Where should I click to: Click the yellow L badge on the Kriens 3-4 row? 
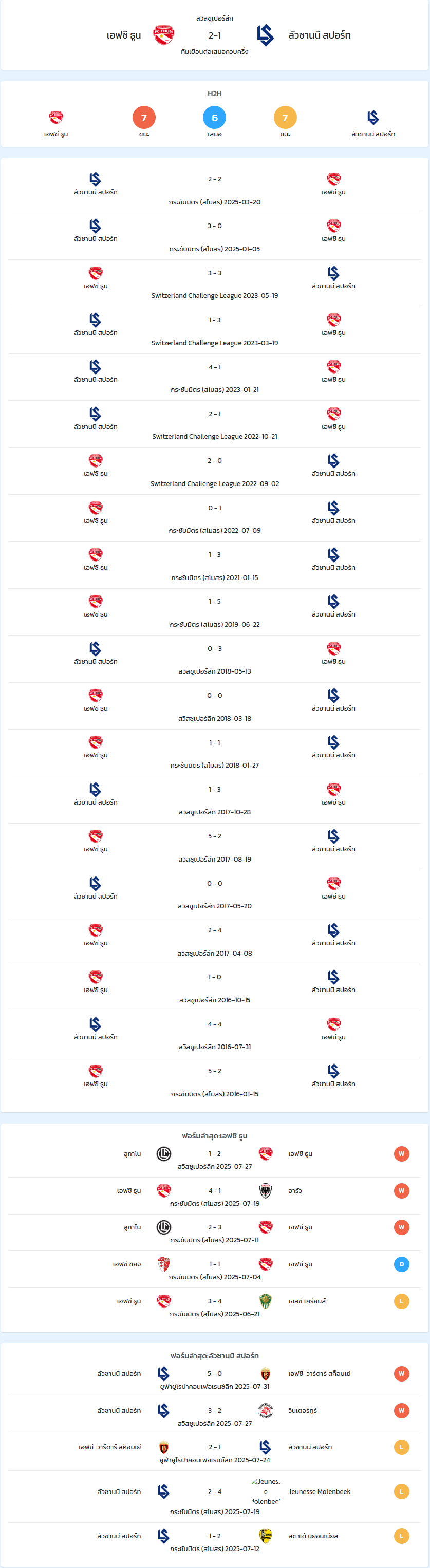[401, 1301]
